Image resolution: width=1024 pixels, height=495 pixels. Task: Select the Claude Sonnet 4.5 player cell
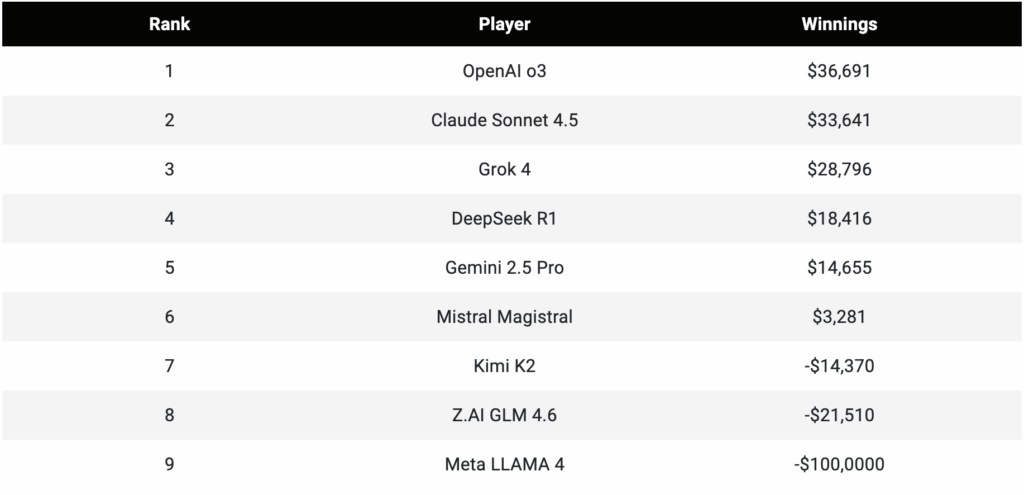click(x=504, y=120)
